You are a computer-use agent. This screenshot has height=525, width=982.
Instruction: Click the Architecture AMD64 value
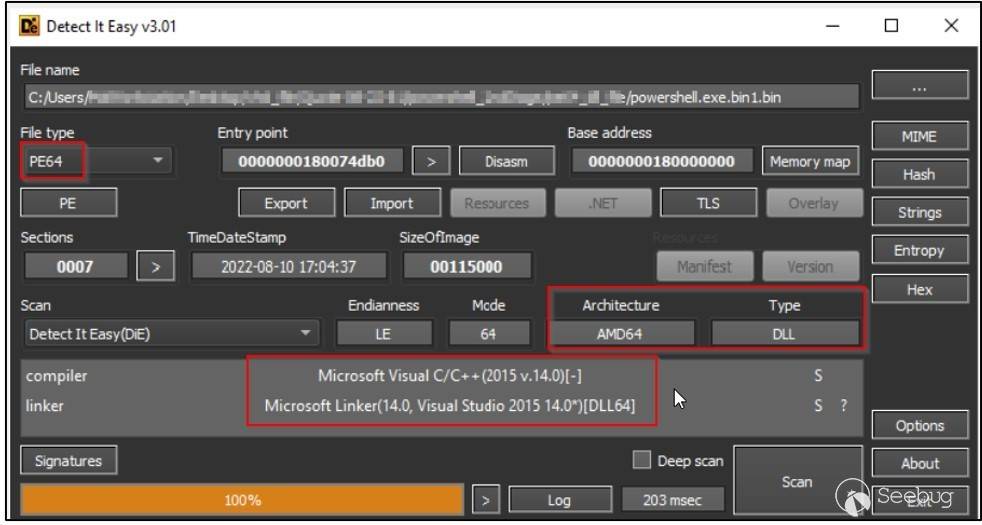pyautogui.click(x=621, y=333)
